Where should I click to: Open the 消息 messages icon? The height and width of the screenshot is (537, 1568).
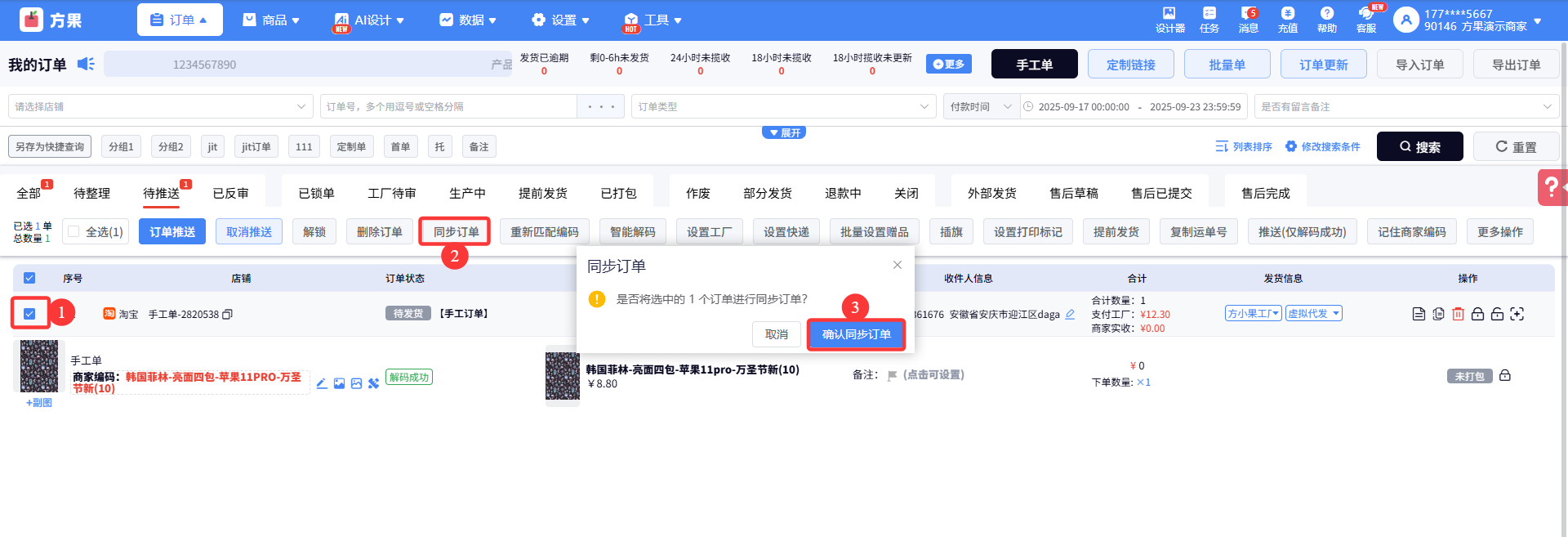[1248, 20]
